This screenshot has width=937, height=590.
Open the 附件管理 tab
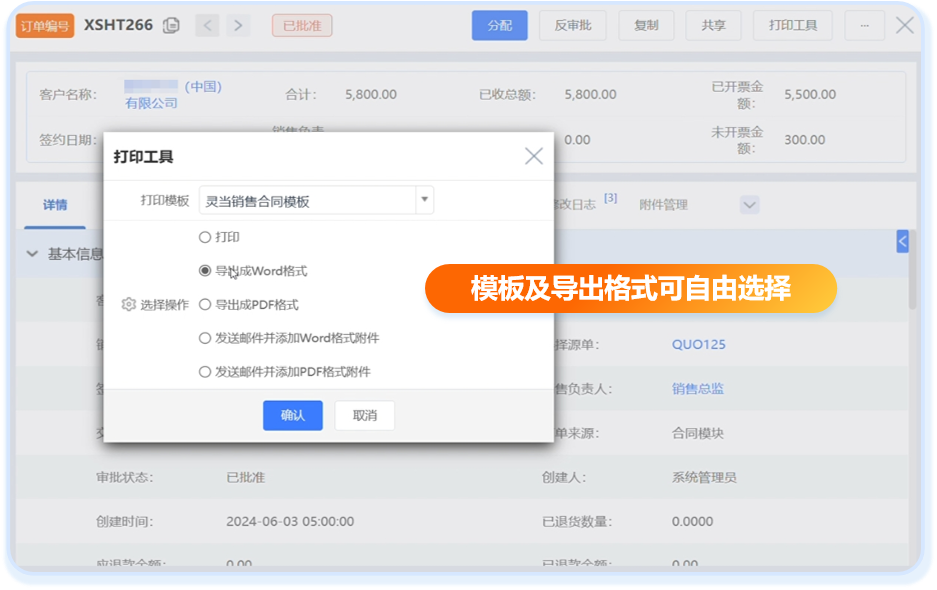coord(663,204)
